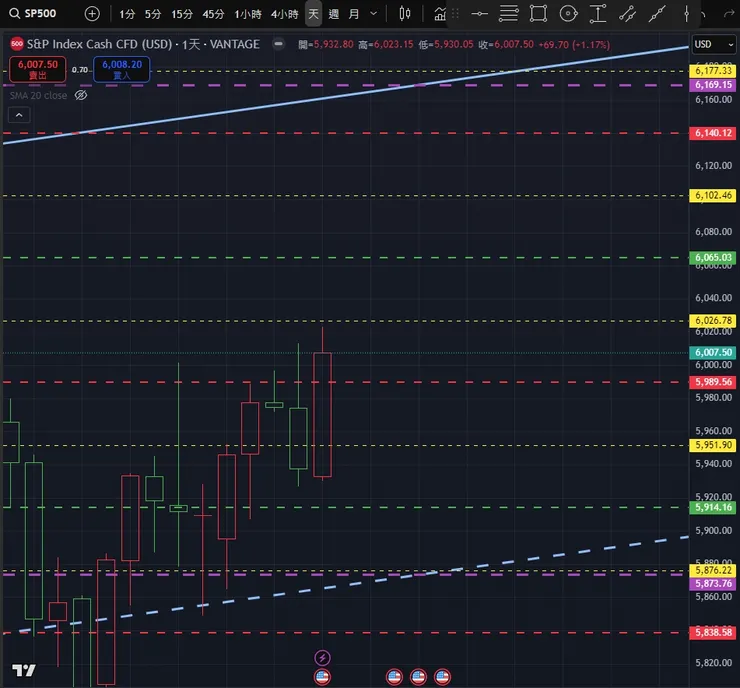
Task: Click the US flag event below lightning icon
Action: pos(322,677)
